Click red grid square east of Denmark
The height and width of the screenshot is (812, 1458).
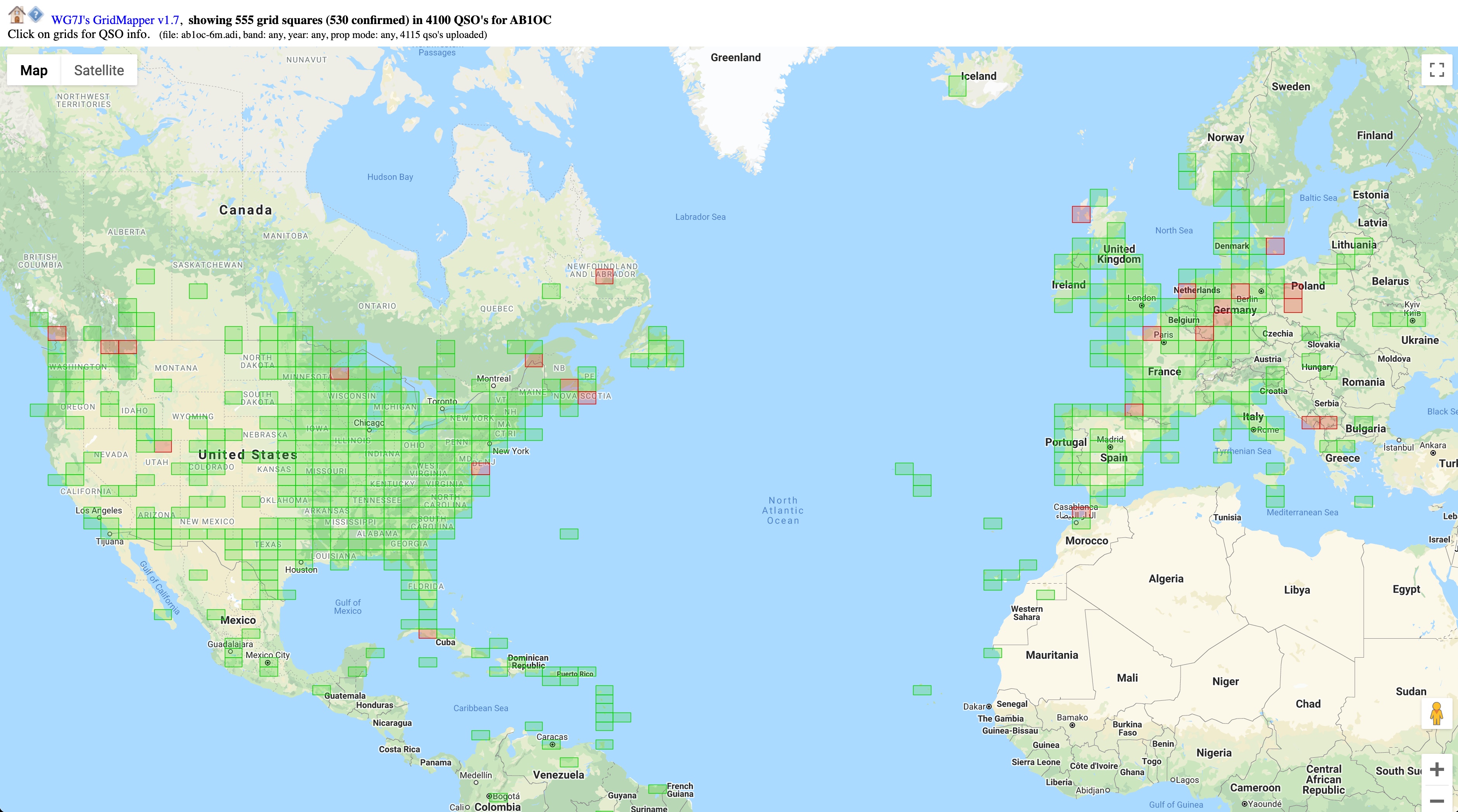tap(1275, 246)
